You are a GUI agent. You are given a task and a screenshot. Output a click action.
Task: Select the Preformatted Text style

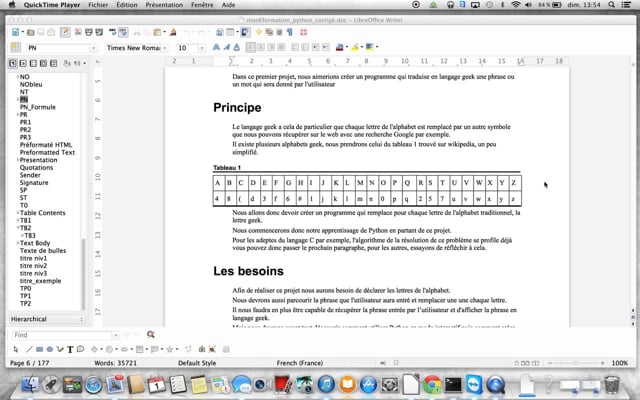point(47,152)
